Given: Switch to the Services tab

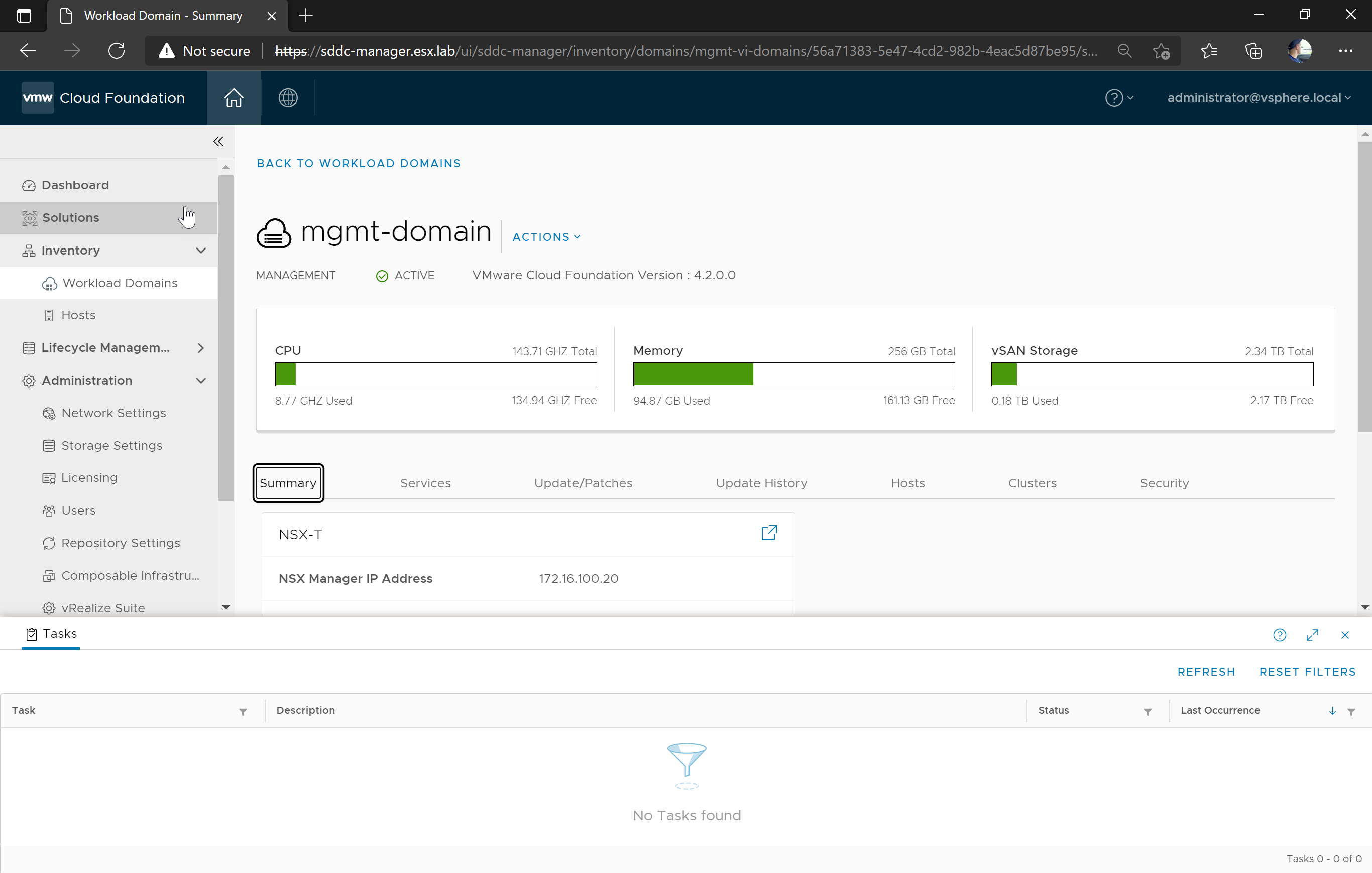Looking at the screenshot, I should tap(425, 483).
